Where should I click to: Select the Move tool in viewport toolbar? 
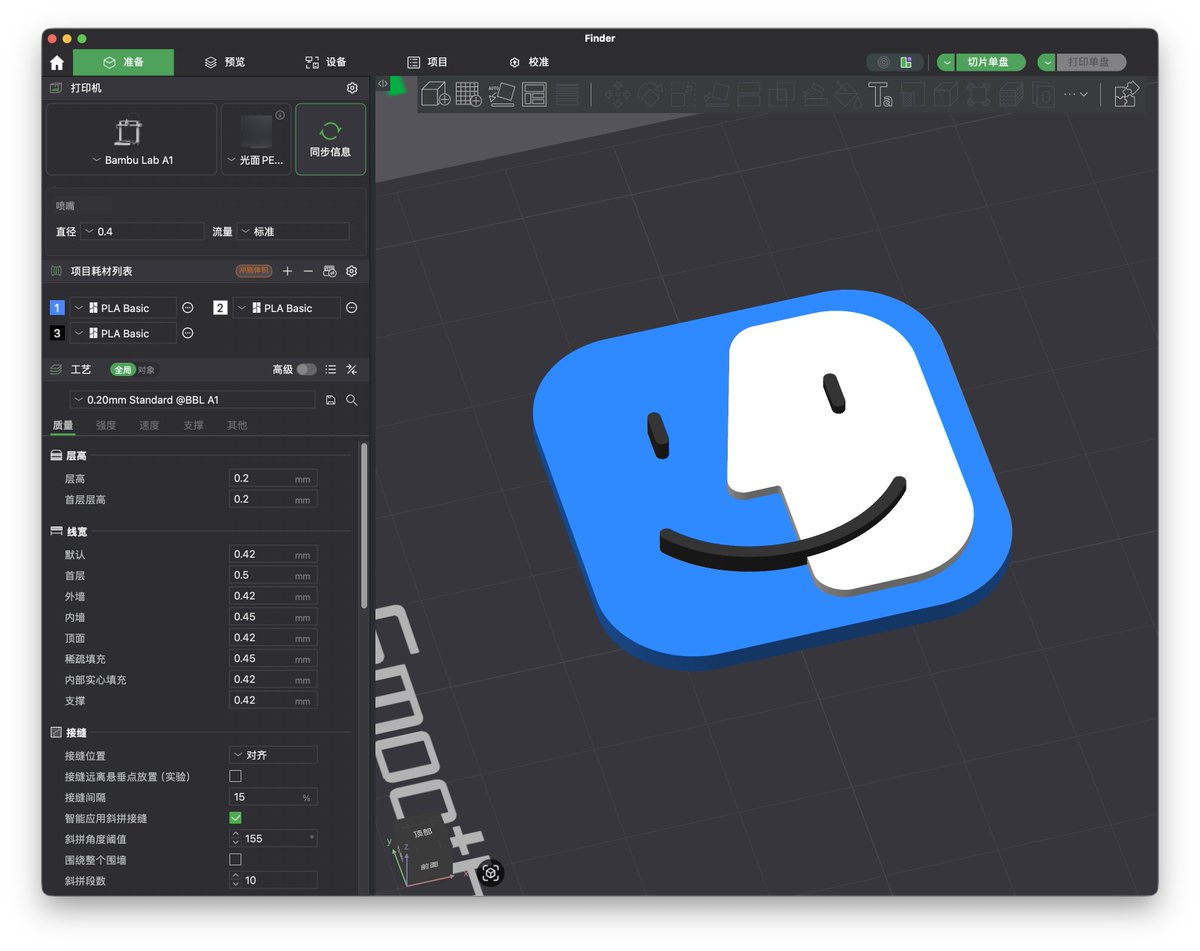click(x=618, y=95)
